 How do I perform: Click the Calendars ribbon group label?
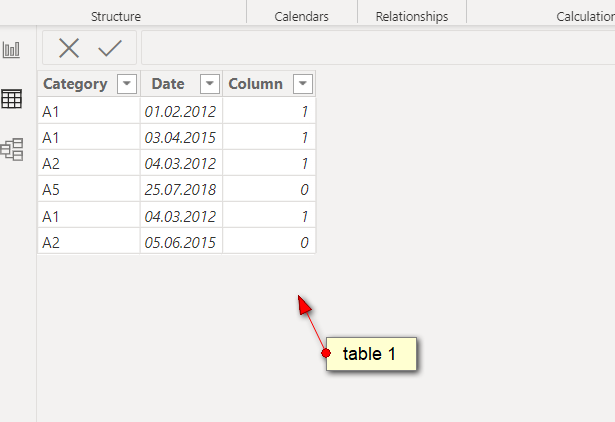tap(301, 16)
